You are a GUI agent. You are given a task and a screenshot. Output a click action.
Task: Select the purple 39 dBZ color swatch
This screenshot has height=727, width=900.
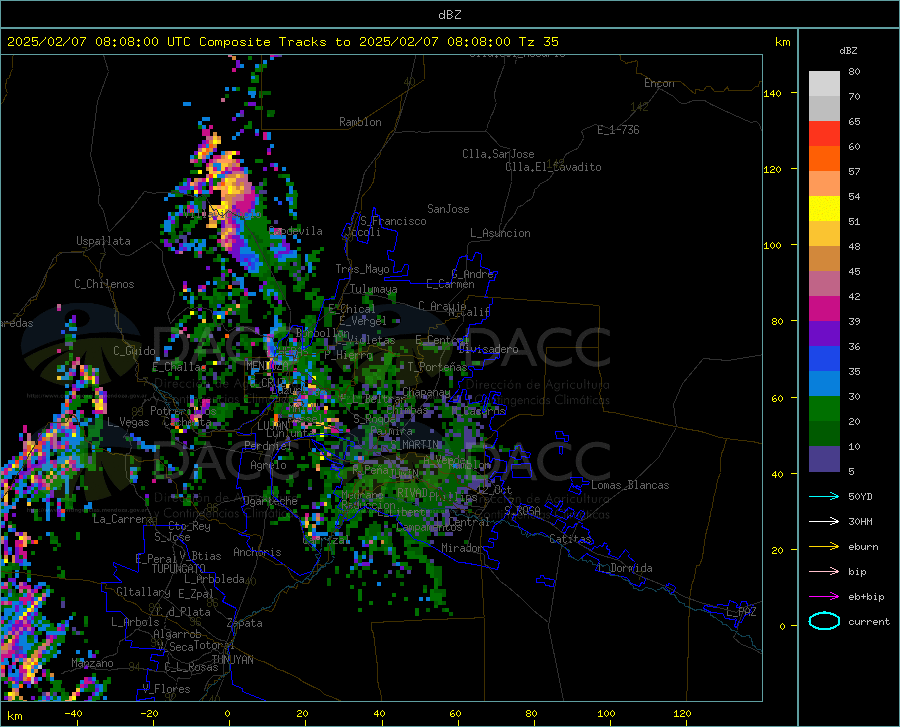click(x=824, y=334)
